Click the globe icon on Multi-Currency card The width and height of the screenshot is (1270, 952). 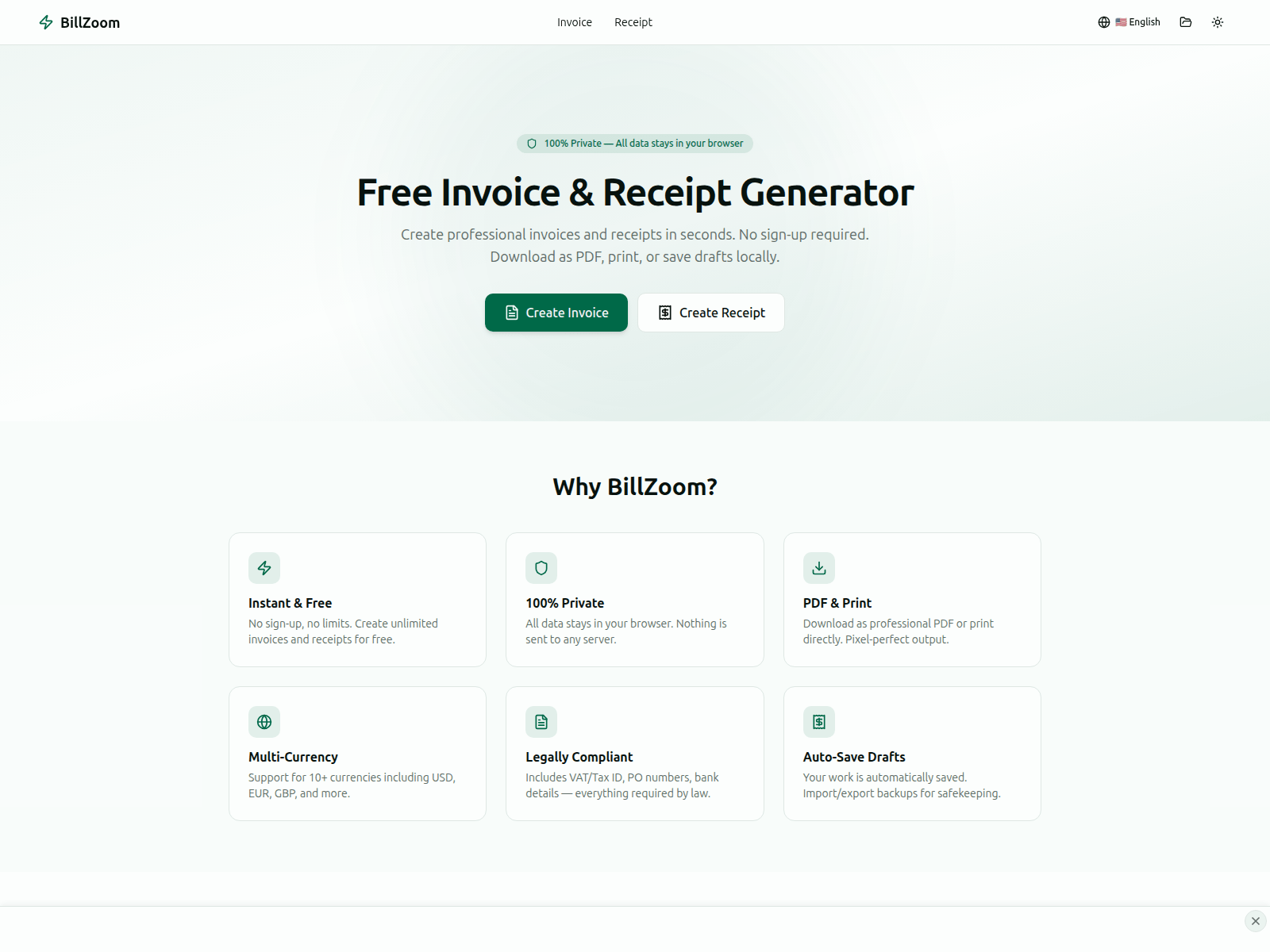pyautogui.click(x=264, y=722)
